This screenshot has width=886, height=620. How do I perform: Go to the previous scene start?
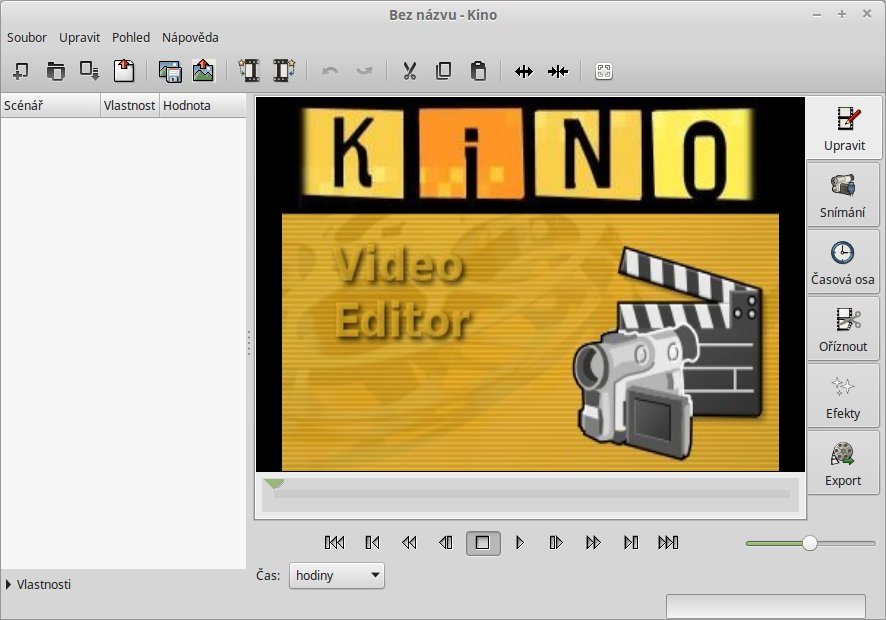372,543
